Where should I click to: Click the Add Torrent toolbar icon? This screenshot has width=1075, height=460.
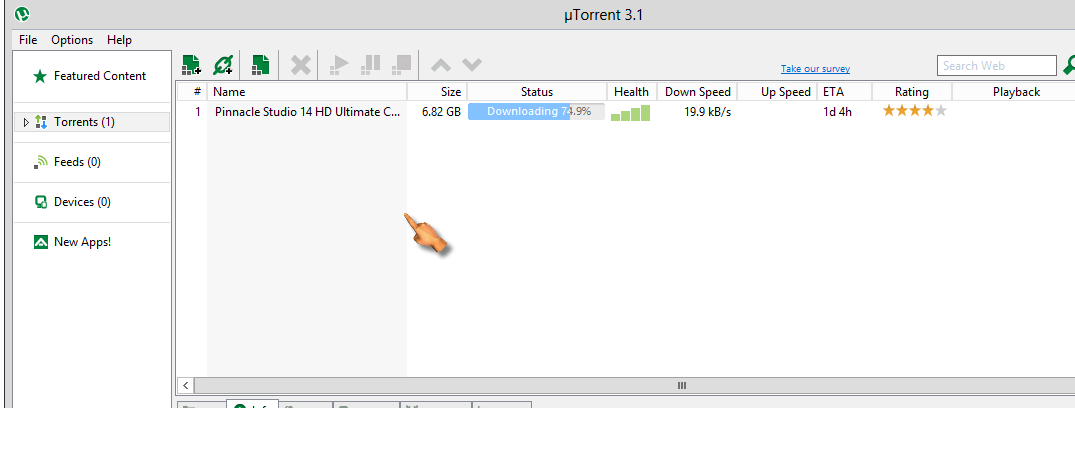click(x=191, y=65)
